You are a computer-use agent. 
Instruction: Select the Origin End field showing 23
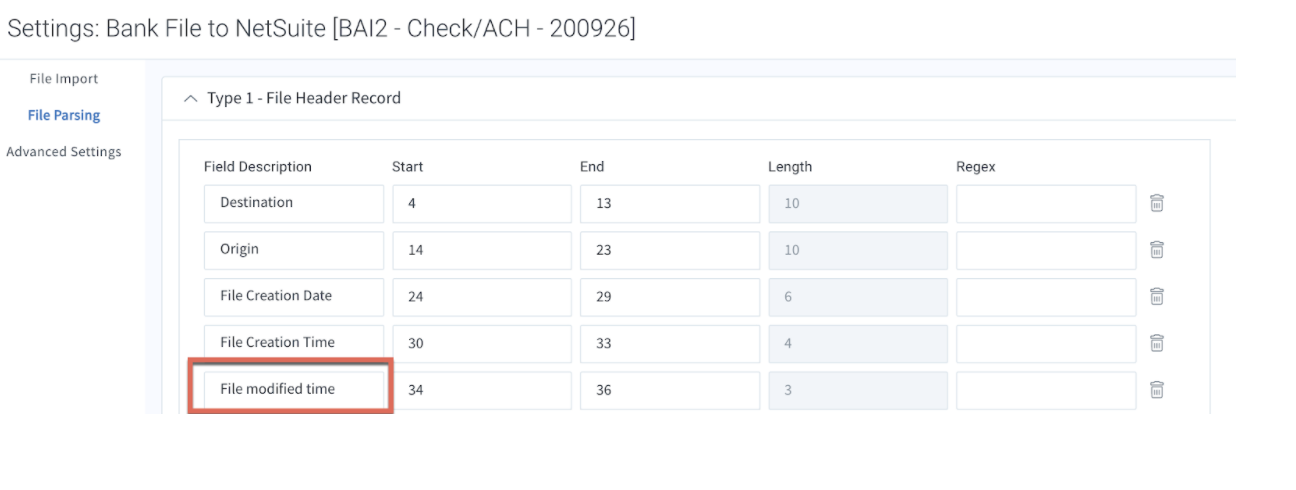pos(670,250)
